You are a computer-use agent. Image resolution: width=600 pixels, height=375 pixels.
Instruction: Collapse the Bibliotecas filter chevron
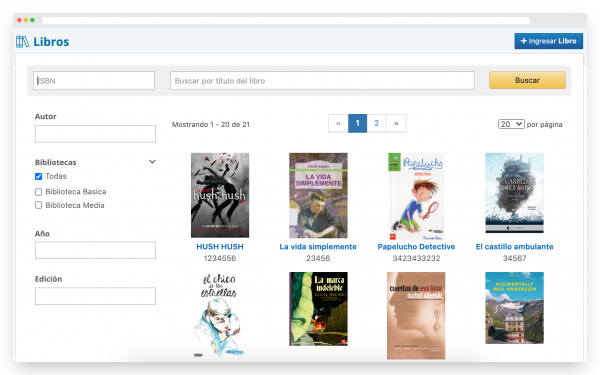[152, 162]
